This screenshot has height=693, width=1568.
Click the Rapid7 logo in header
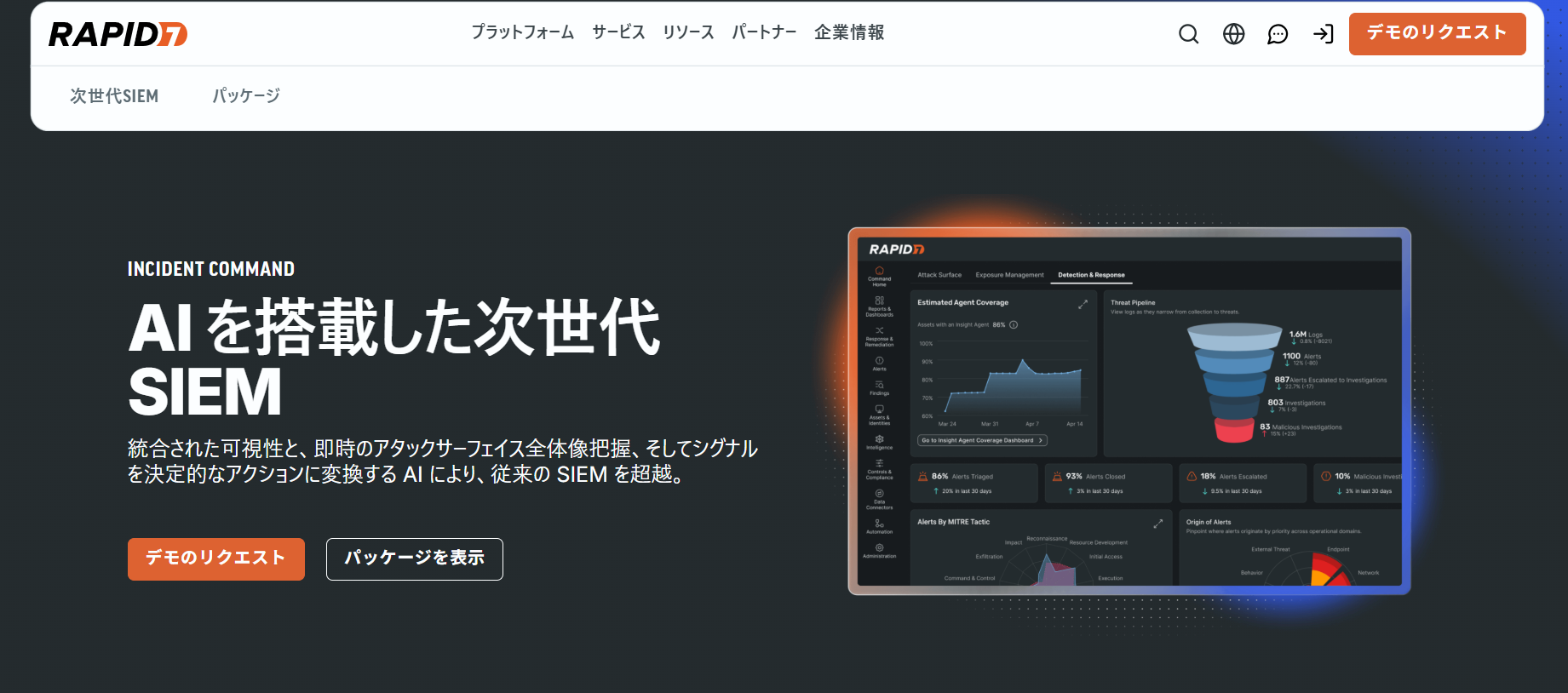pyautogui.click(x=118, y=34)
